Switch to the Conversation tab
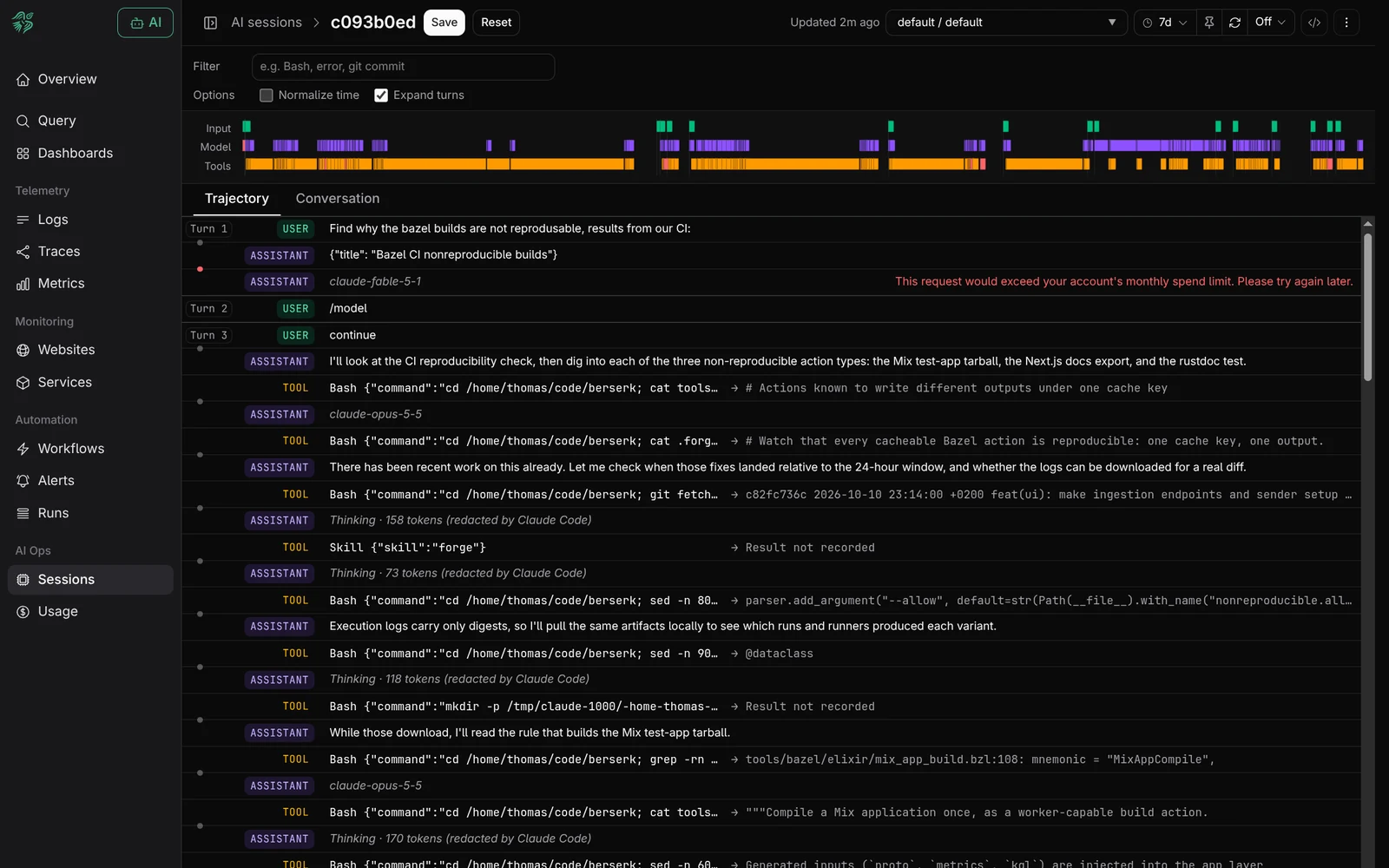This screenshot has width=1389, height=868. coord(338,199)
